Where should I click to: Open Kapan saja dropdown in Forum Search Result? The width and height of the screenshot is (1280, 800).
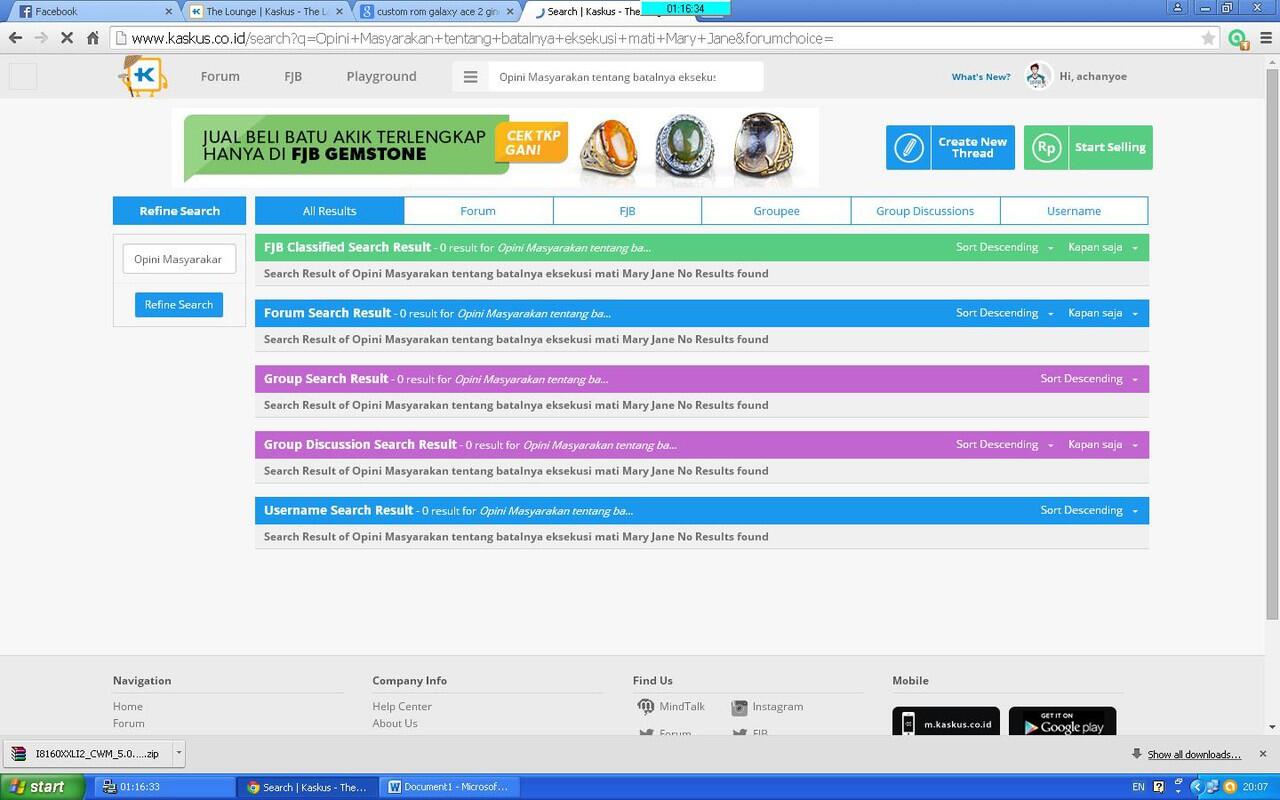1103,313
